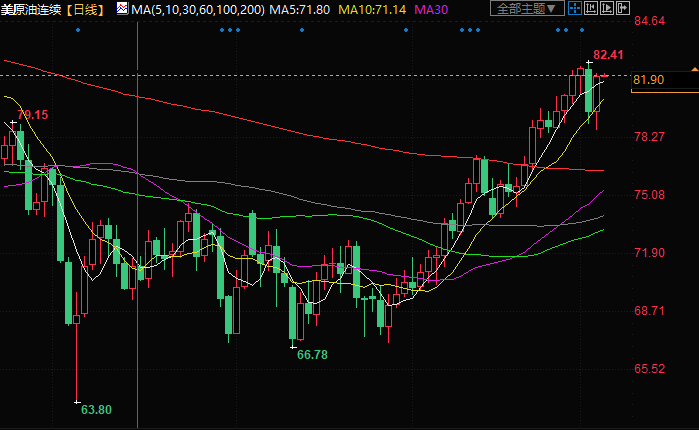
Task: Click the MA indicator icon before MA parameters
Action: coord(122,9)
